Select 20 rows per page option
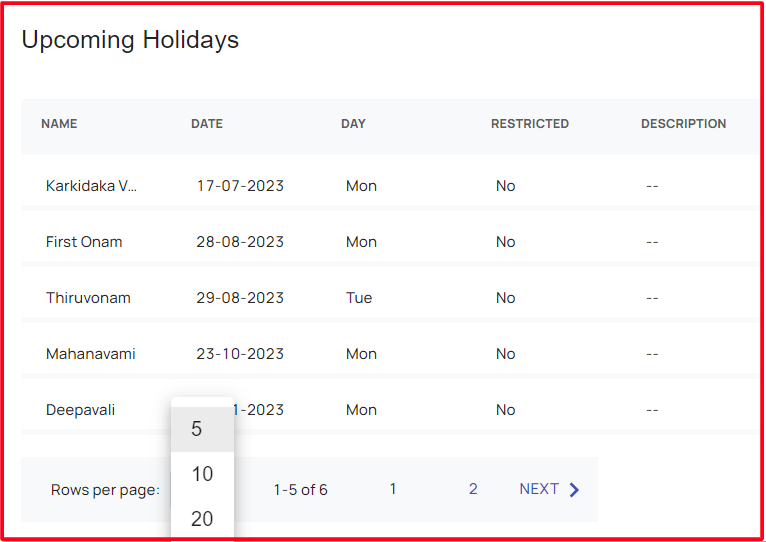 pos(202,519)
